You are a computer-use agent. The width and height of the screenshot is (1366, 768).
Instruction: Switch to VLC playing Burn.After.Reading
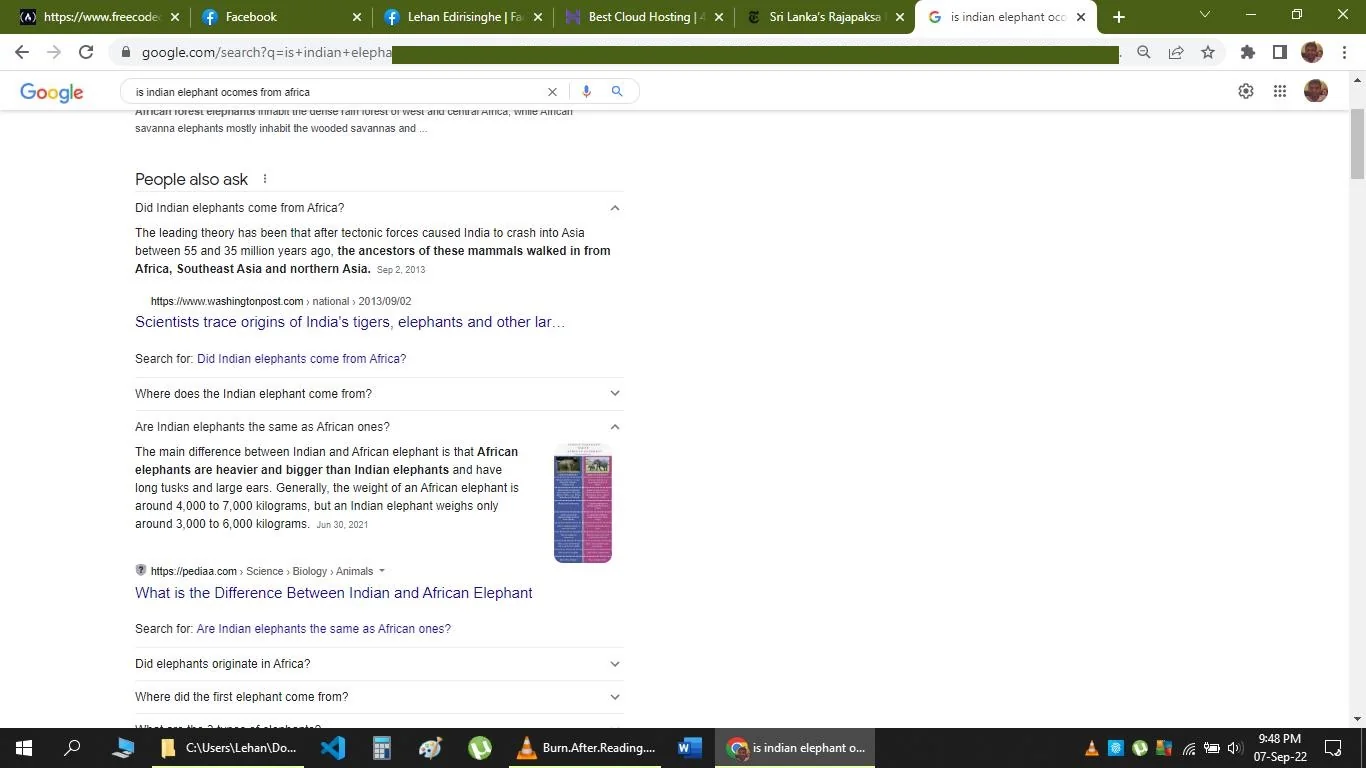586,748
